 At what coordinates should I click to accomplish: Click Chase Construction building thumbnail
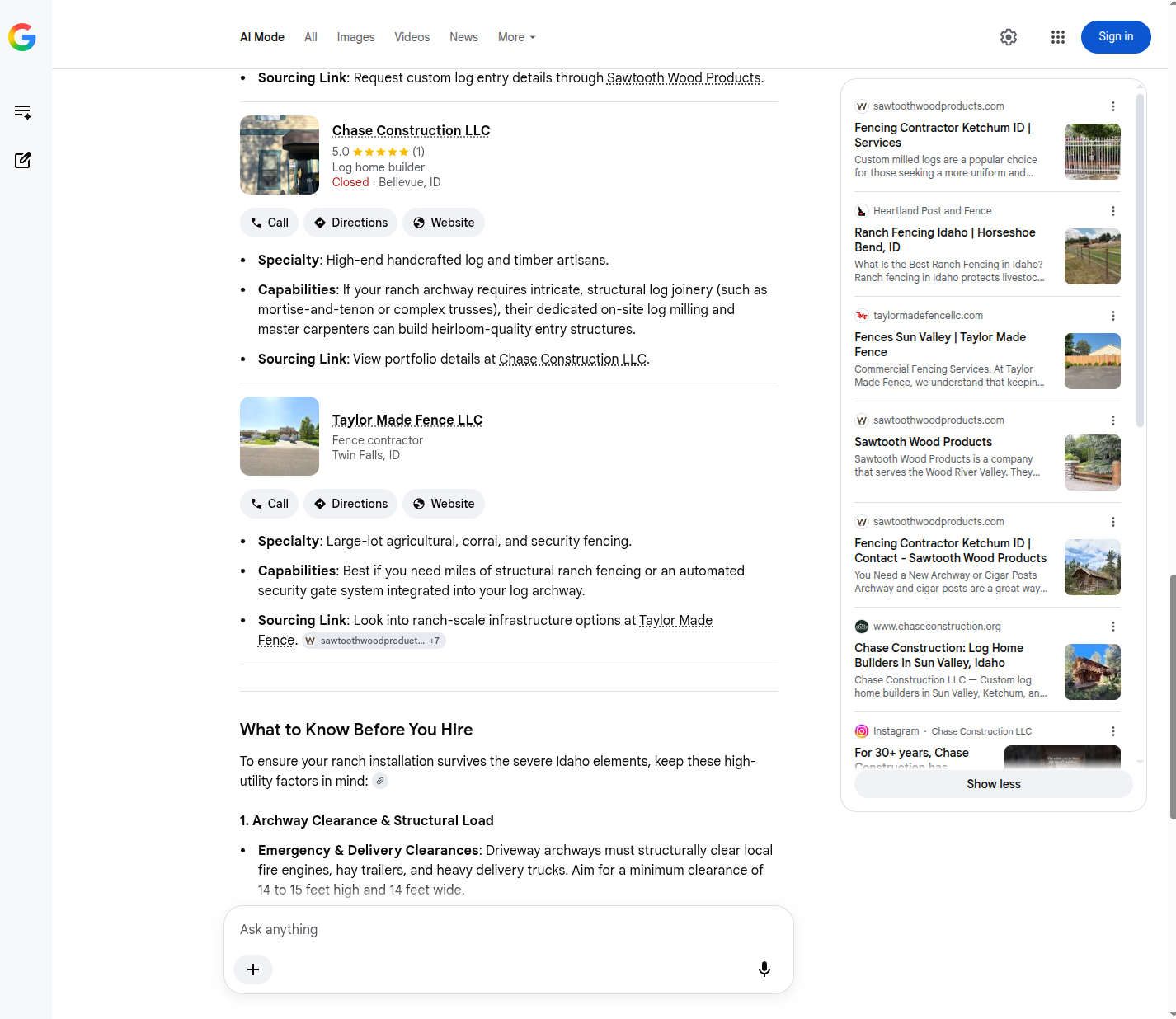(280, 155)
